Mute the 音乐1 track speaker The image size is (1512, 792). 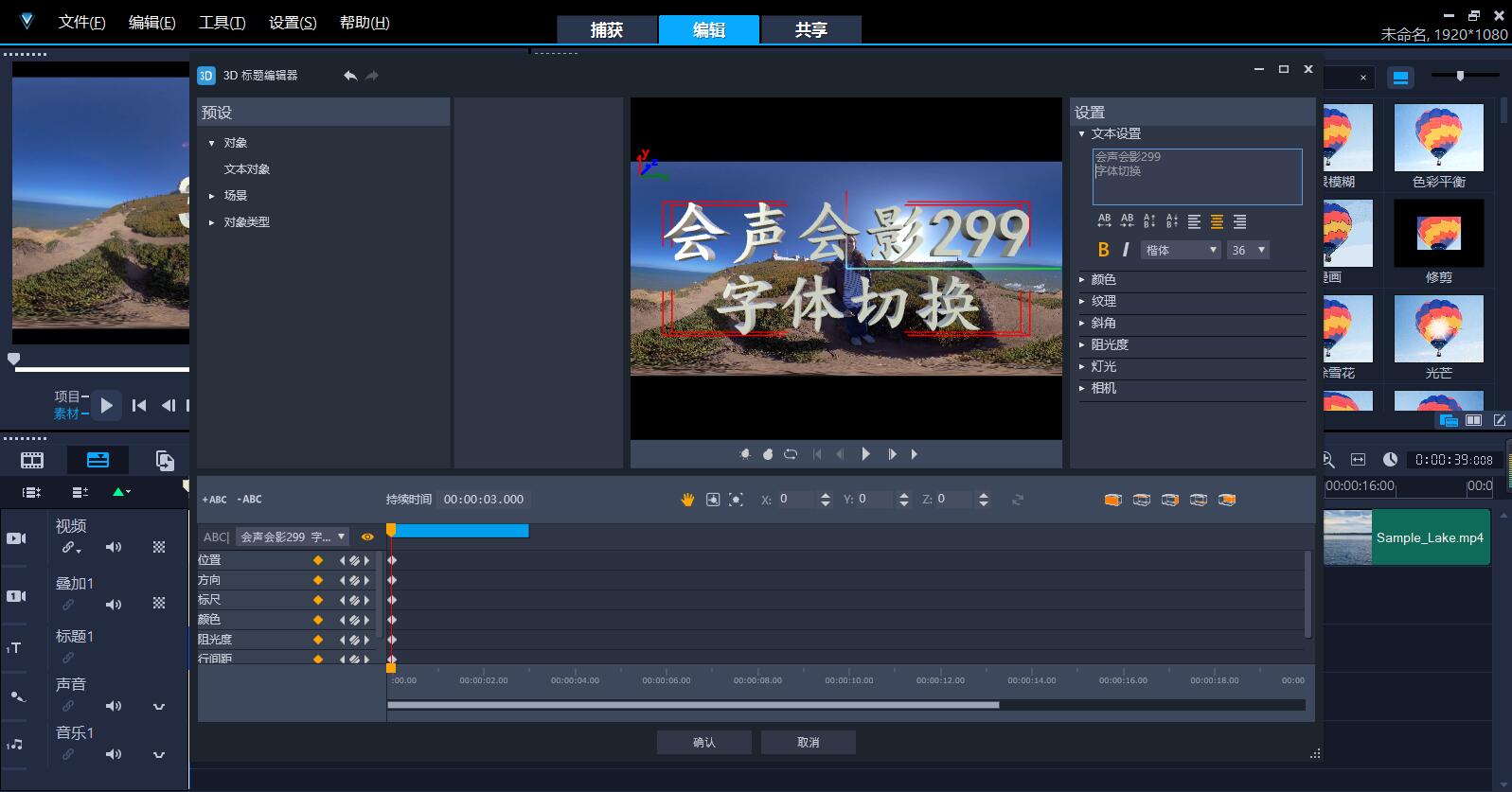tap(114, 754)
